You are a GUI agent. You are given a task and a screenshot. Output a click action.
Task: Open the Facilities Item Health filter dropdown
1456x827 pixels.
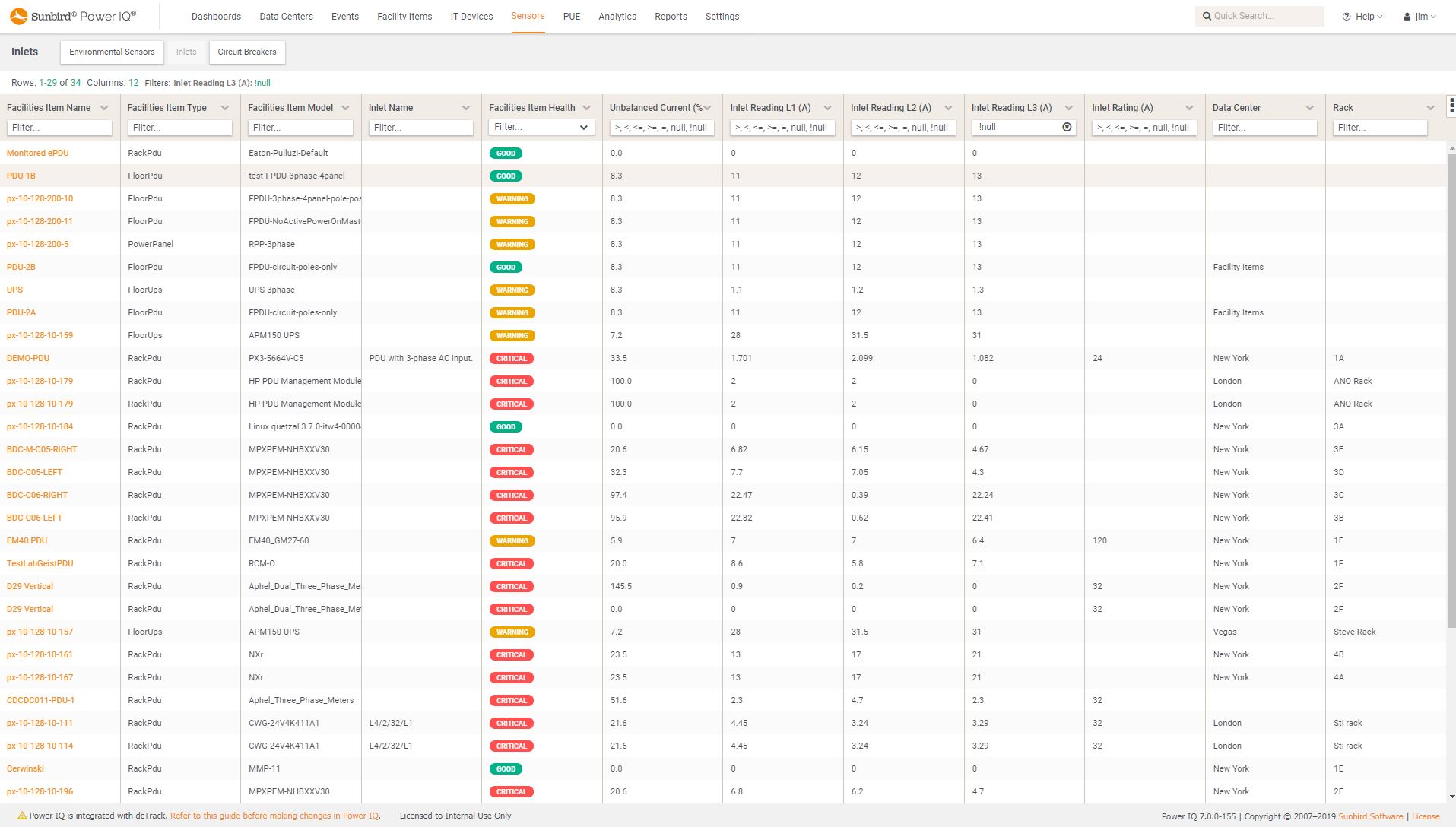[x=583, y=127]
